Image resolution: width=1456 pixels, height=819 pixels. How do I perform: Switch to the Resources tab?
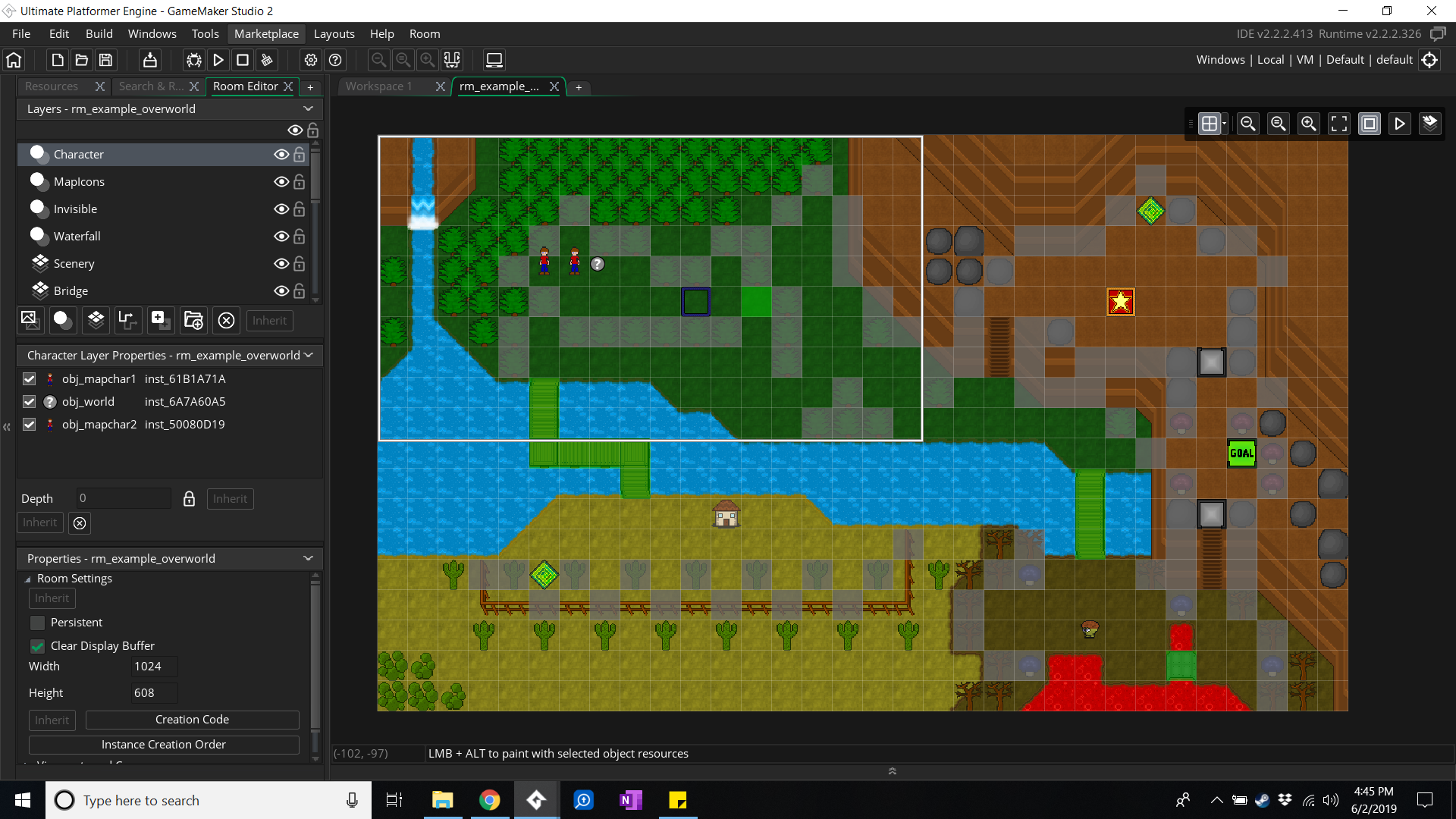[52, 86]
